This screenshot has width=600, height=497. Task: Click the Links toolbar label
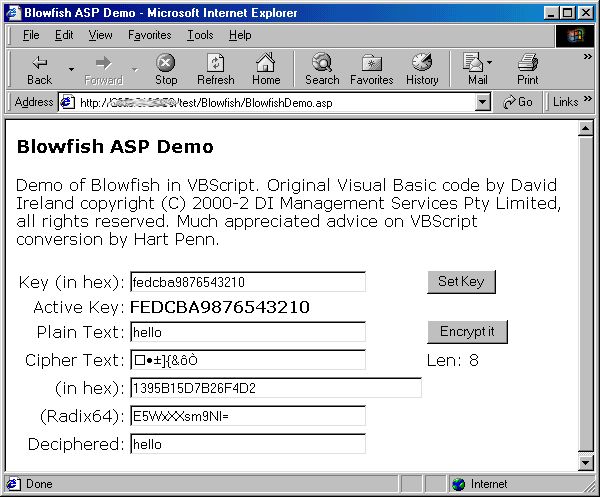tap(566, 102)
